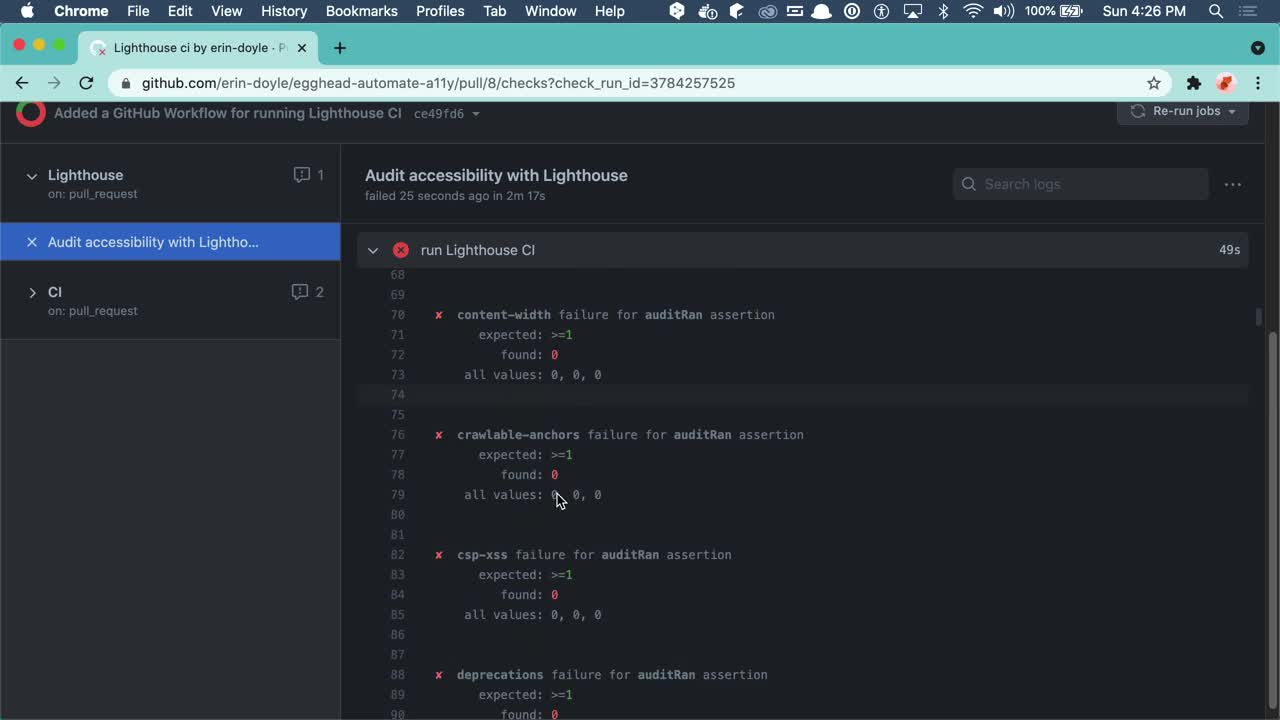Open the Chrome extensions puzzle icon

(1193, 83)
